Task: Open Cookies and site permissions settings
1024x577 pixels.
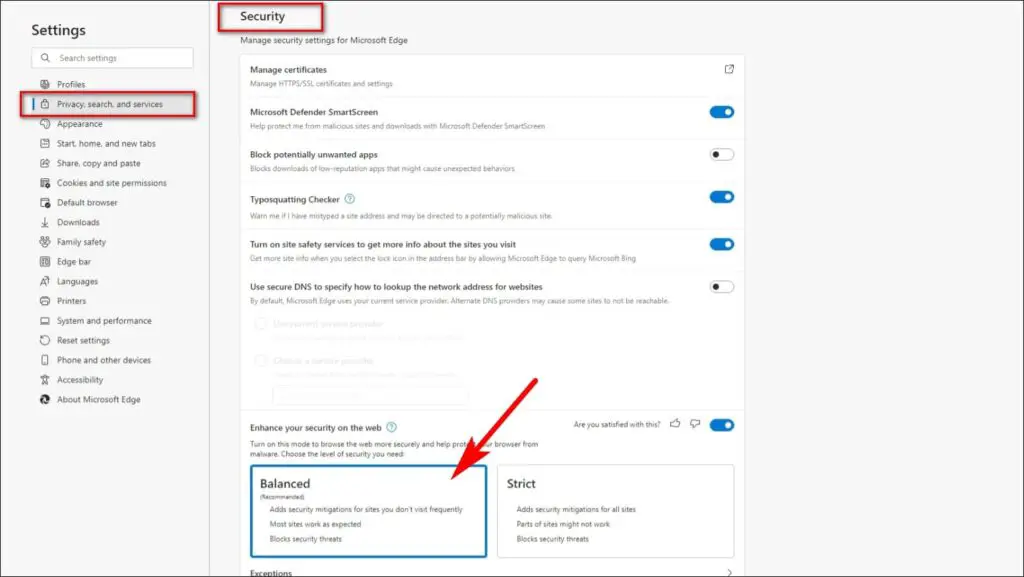Action: click(111, 183)
